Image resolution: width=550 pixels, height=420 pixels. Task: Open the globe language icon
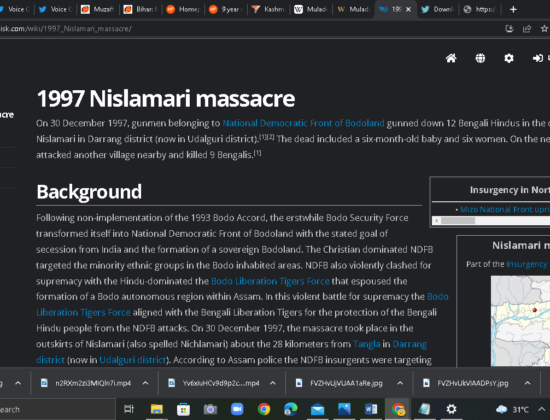(480, 58)
